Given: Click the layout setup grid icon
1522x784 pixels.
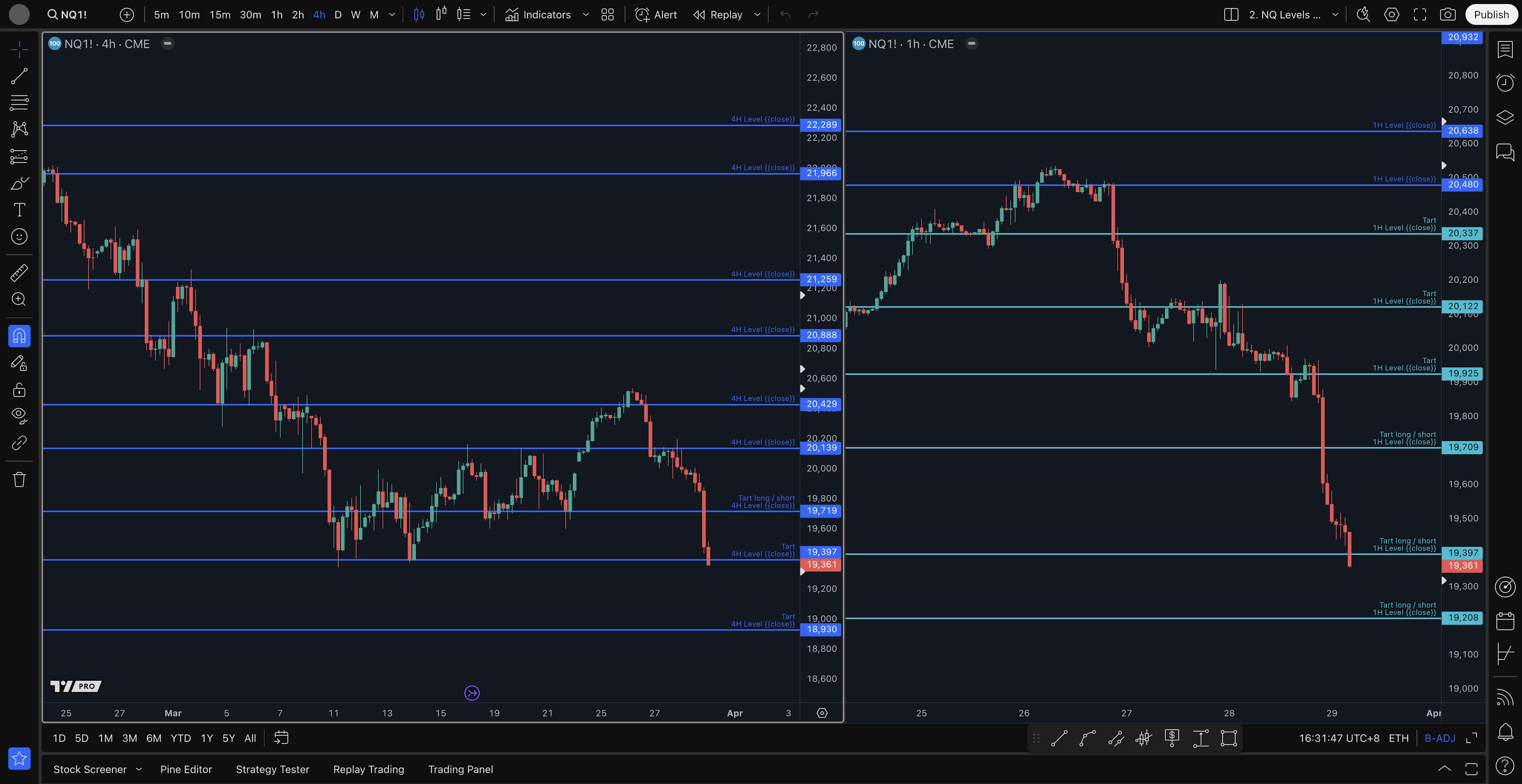Looking at the screenshot, I should 607,15.
